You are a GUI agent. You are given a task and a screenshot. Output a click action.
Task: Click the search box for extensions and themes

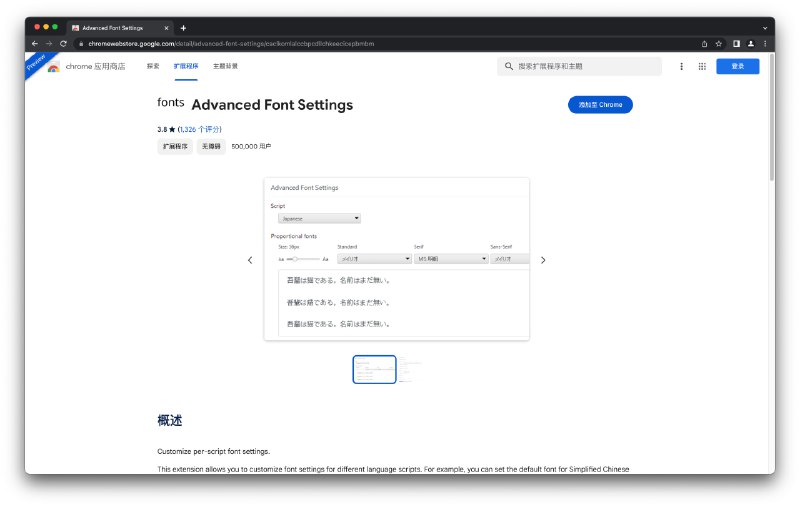tap(580, 66)
